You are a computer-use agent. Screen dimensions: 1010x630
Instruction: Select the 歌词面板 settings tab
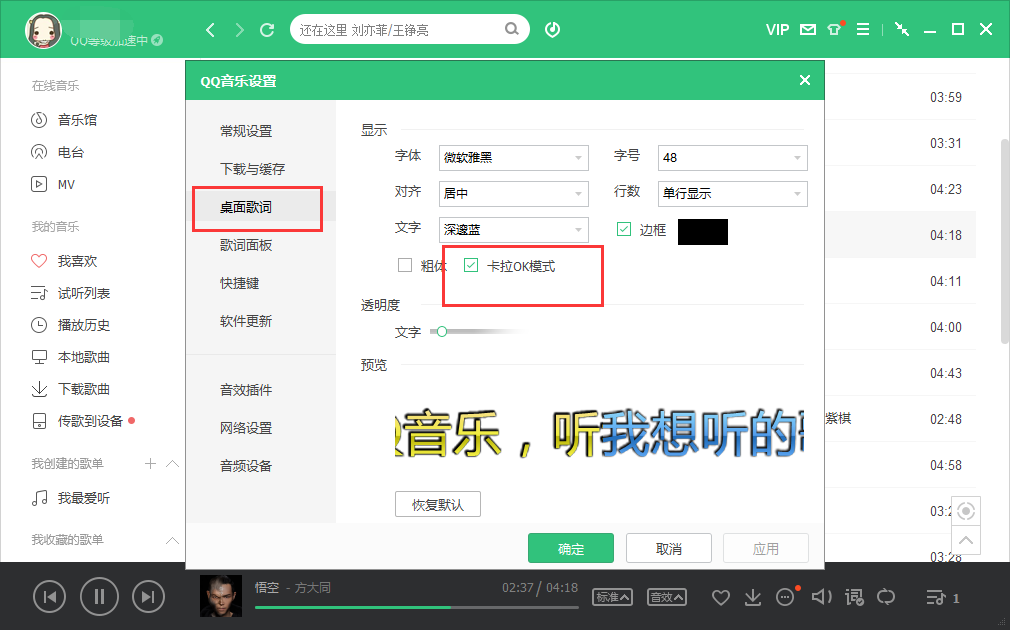246,245
